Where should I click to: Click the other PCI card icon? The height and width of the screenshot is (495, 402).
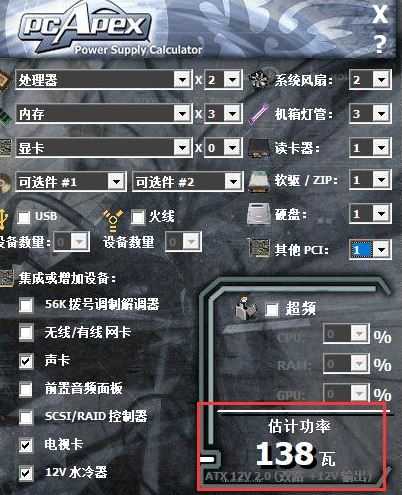pyautogui.click(x=259, y=248)
